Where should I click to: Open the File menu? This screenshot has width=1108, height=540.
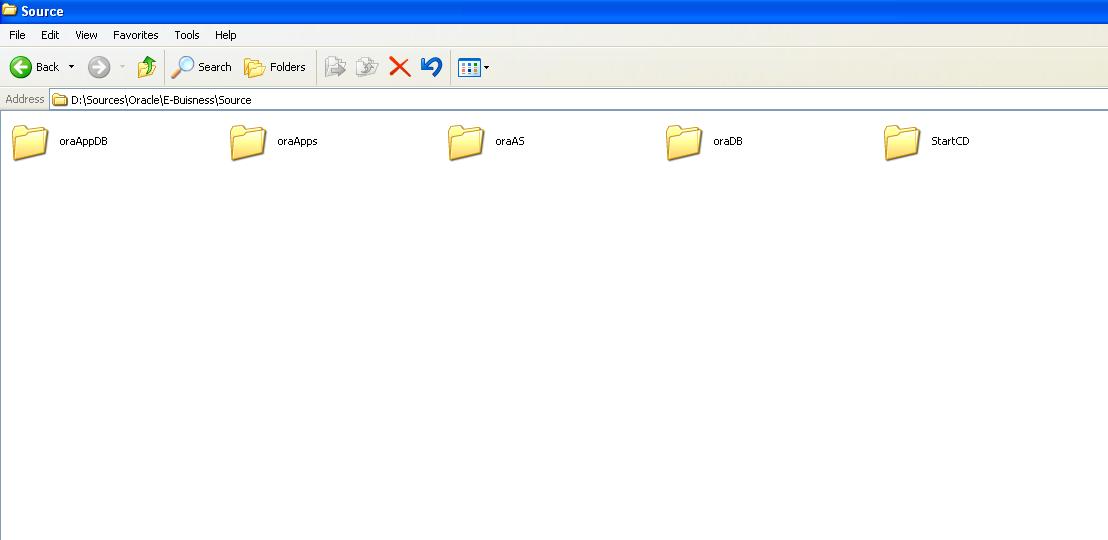click(x=17, y=35)
